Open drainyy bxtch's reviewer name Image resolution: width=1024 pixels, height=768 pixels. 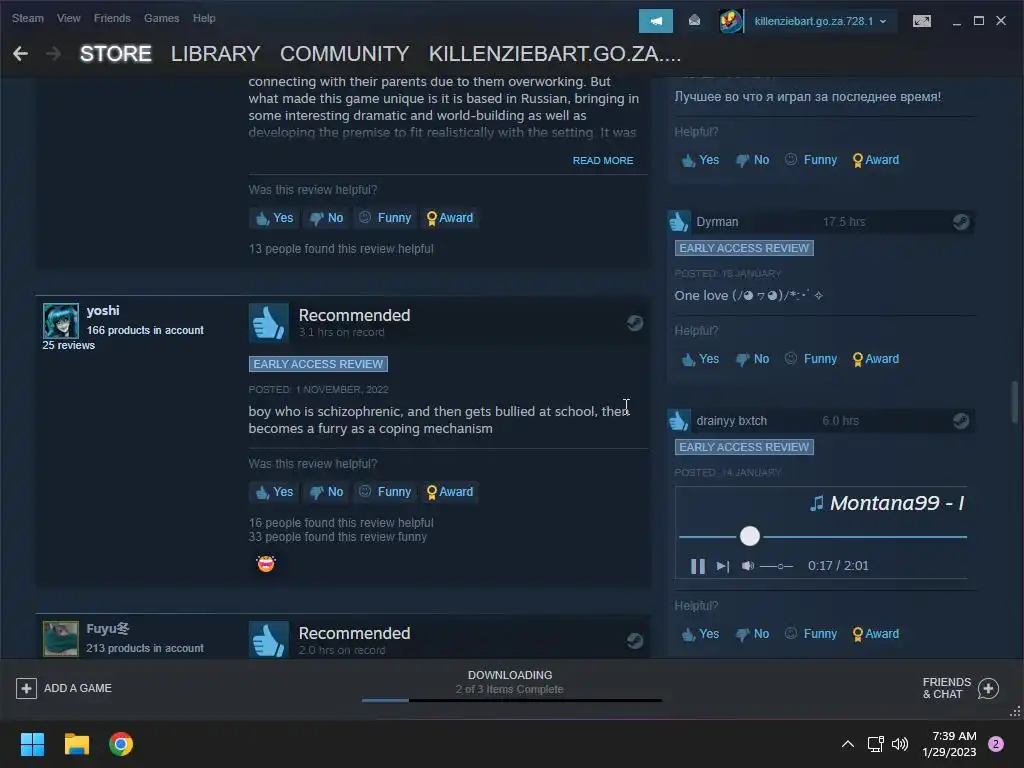731,421
